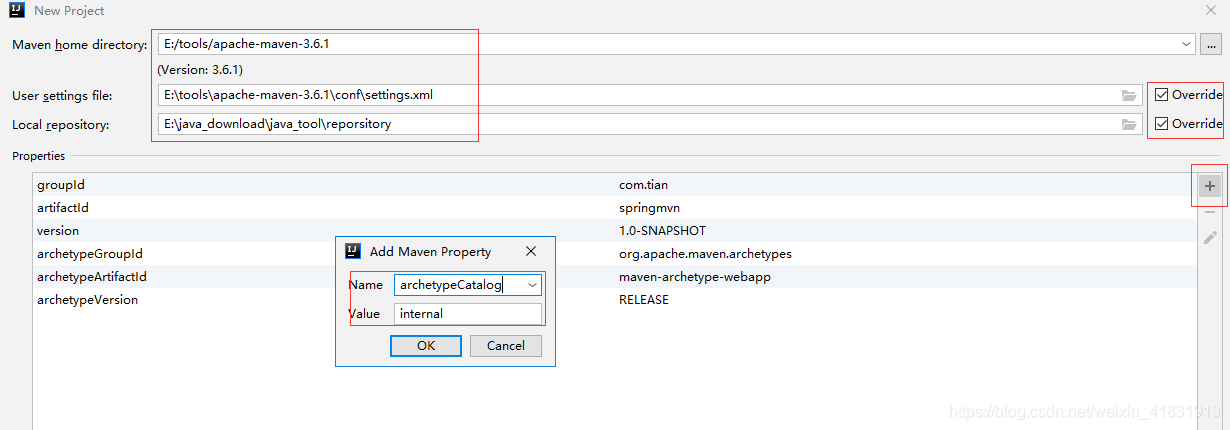Expand the Maven home directory dropdown
This screenshot has width=1230, height=430.
click(x=1186, y=45)
